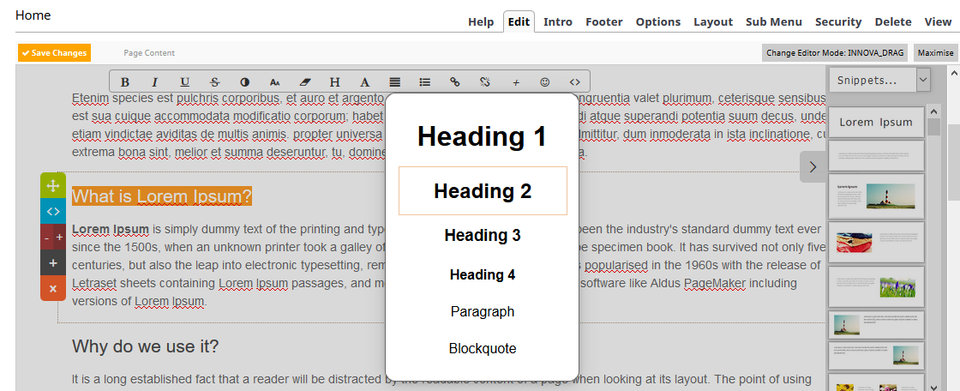960x391 pixels.
Task: Click the H heading format icon
Action: 335,82
